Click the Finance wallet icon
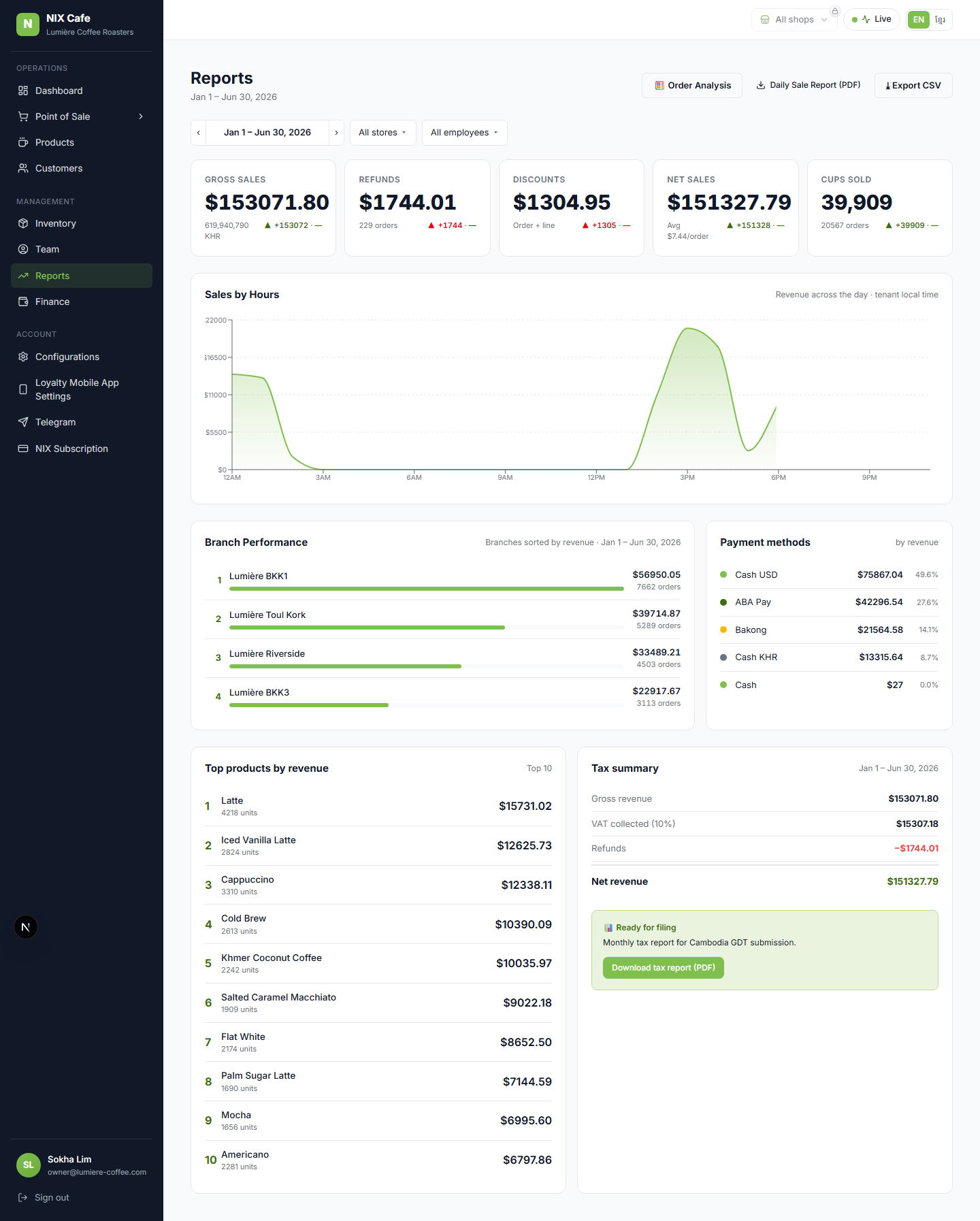Screen dimensions: 980x1221 point(23,302)
